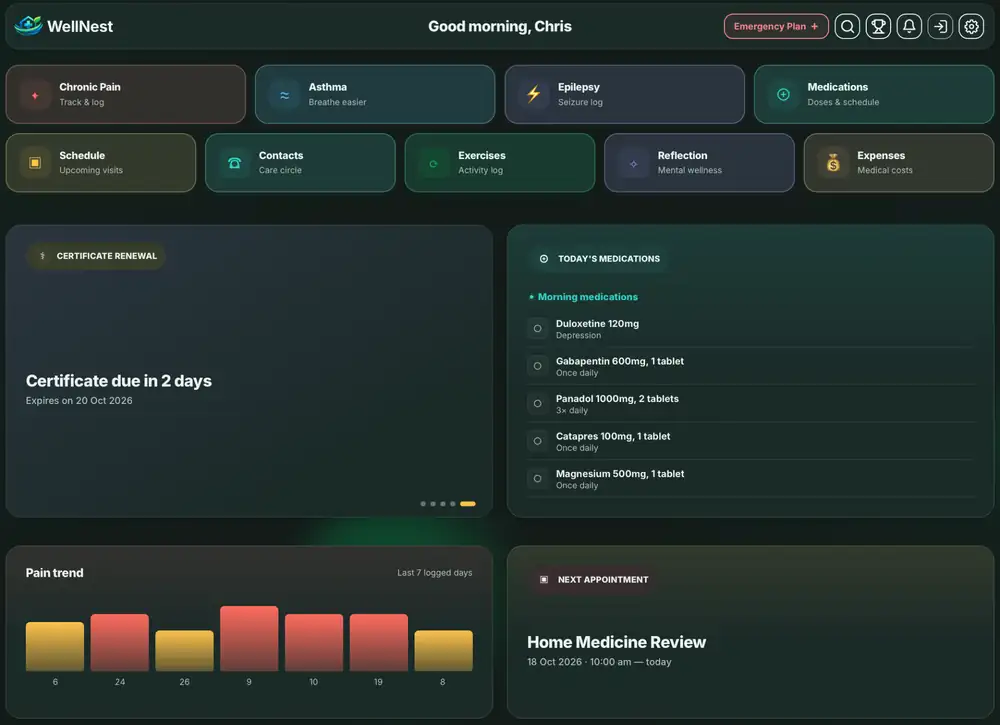Go to third carousel slide dot
The image size is (1000, 725).
pyautogui.click(x=443, y=504)
